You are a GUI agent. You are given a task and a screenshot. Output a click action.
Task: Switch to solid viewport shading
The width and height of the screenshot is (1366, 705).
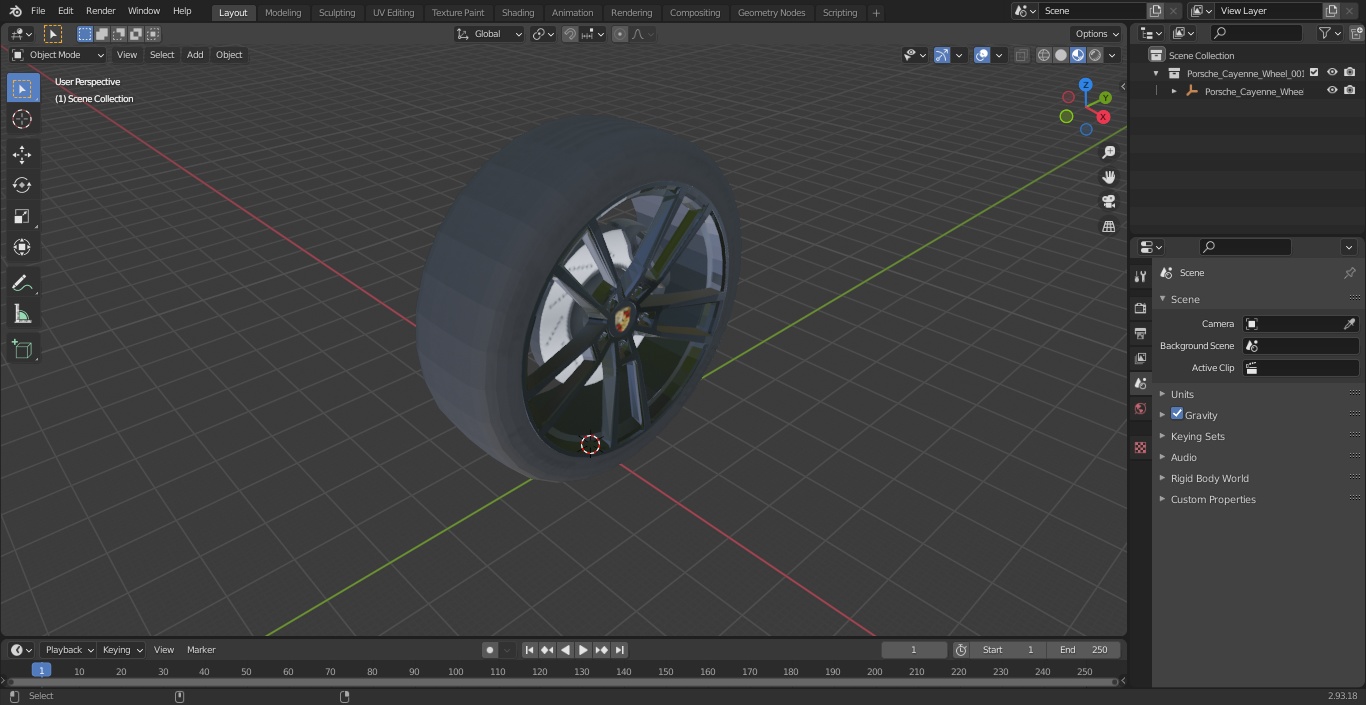point(1060,55)
